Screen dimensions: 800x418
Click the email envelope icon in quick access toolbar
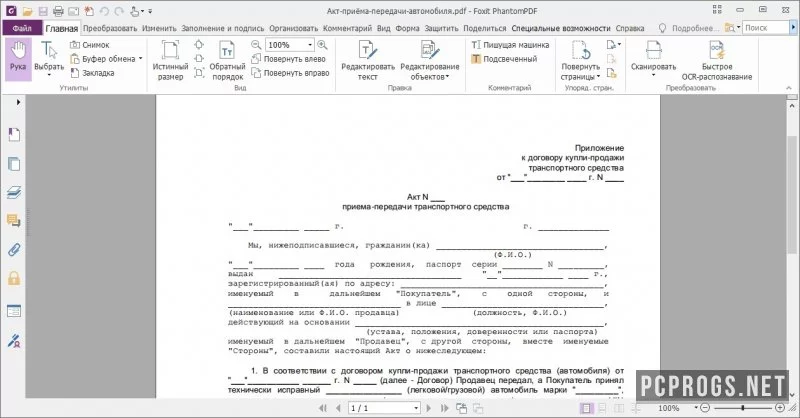pyautogui.click(x=73, y=11)
